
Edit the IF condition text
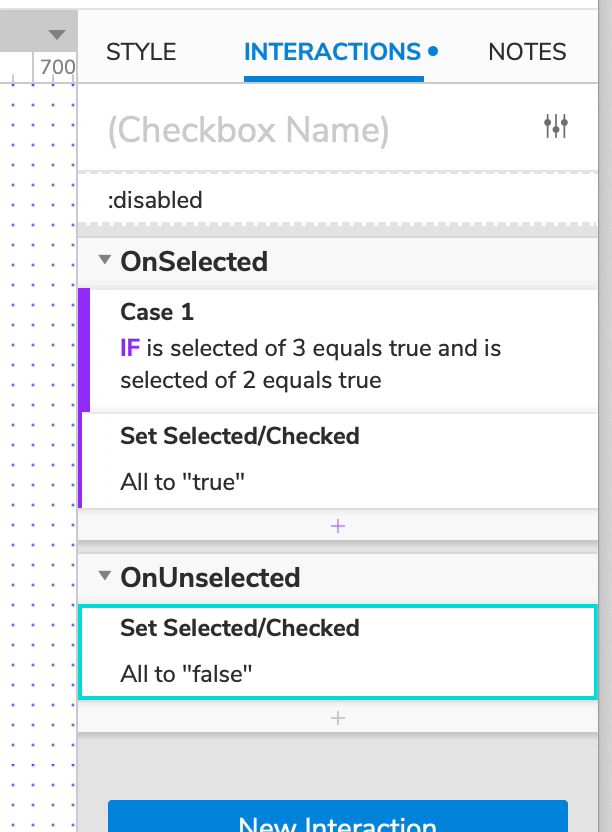point(310,364)
